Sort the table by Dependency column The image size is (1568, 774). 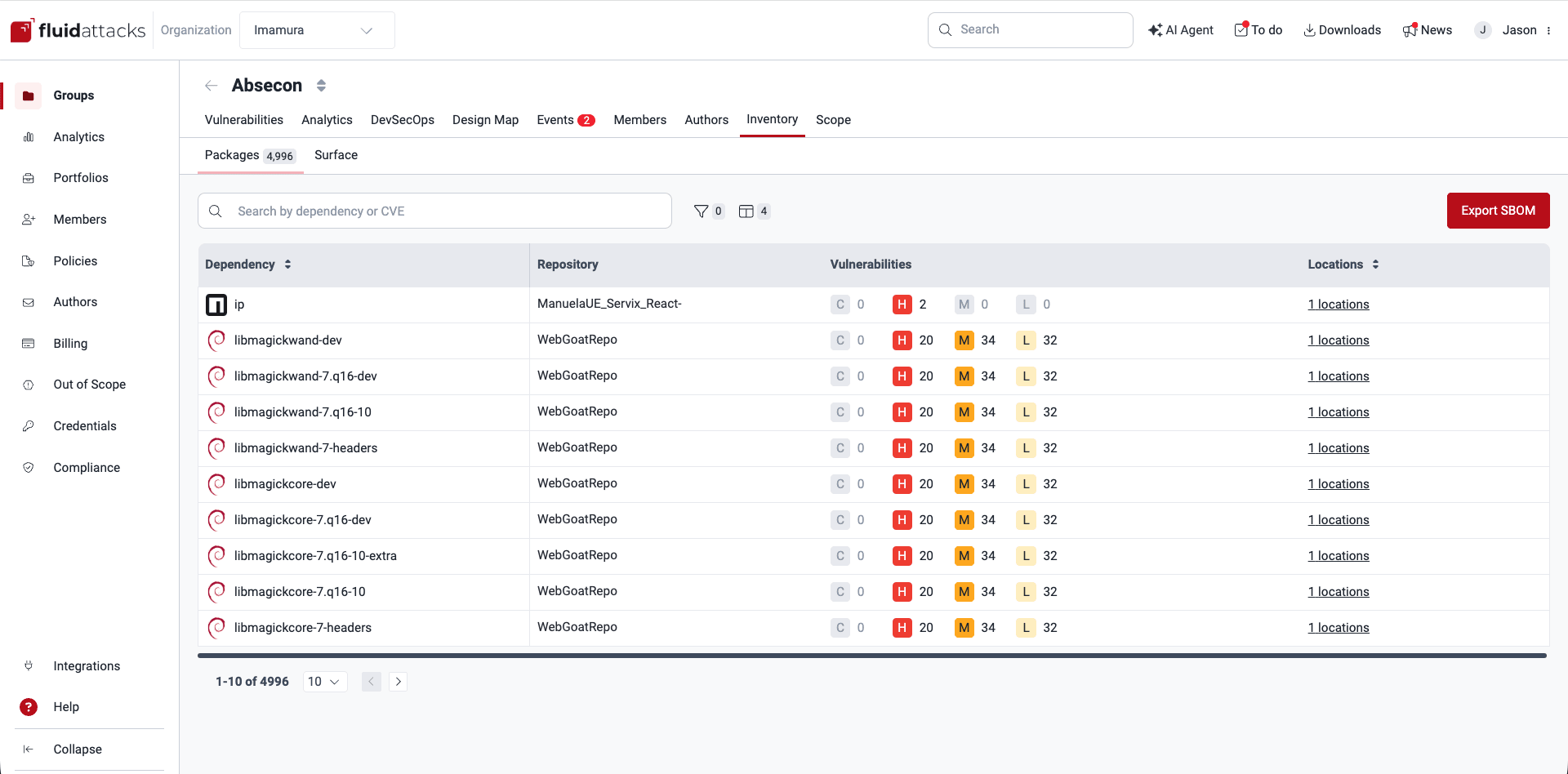(287, 264)
